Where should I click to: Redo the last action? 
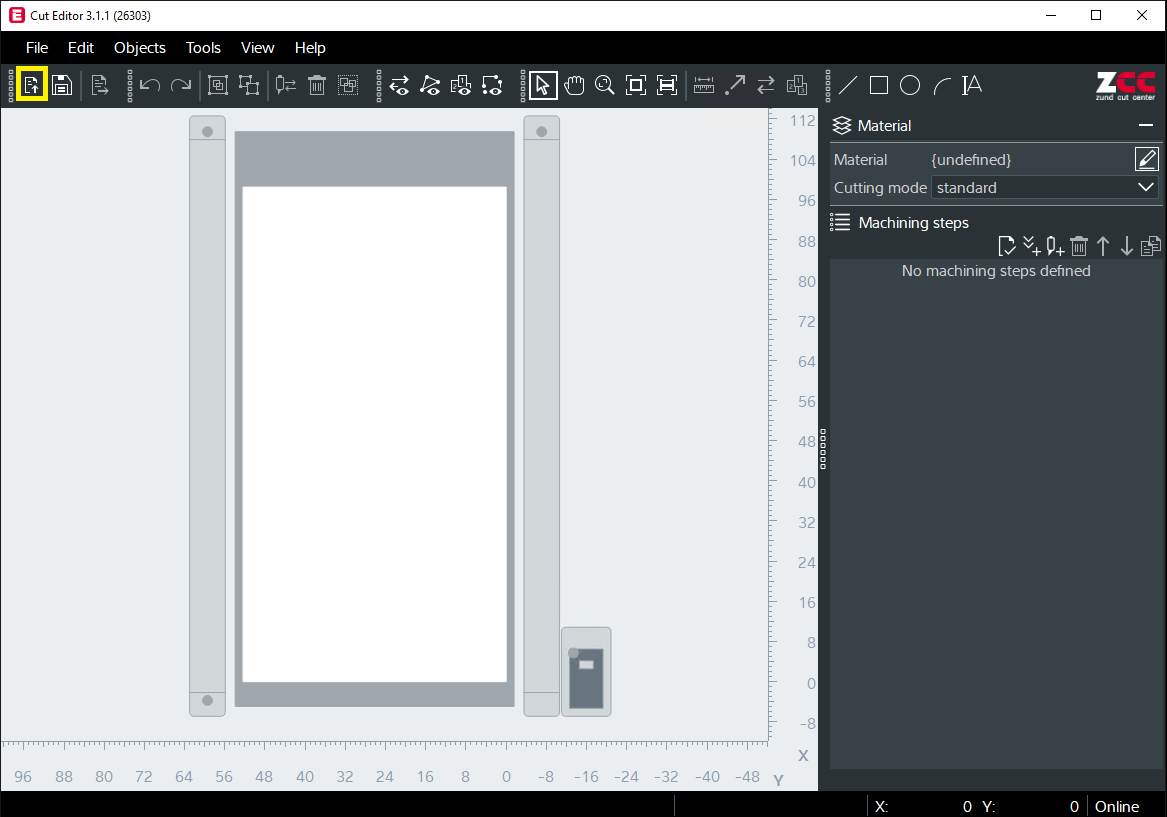coord(181,85)
